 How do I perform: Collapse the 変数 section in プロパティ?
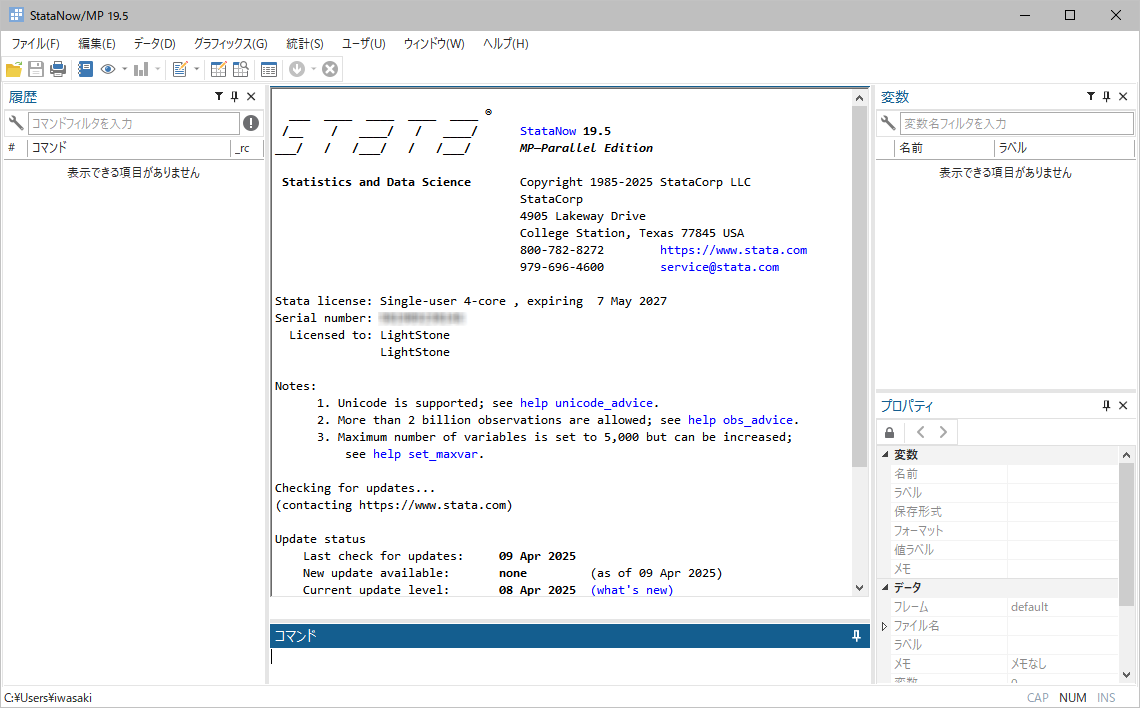(886, 454)
